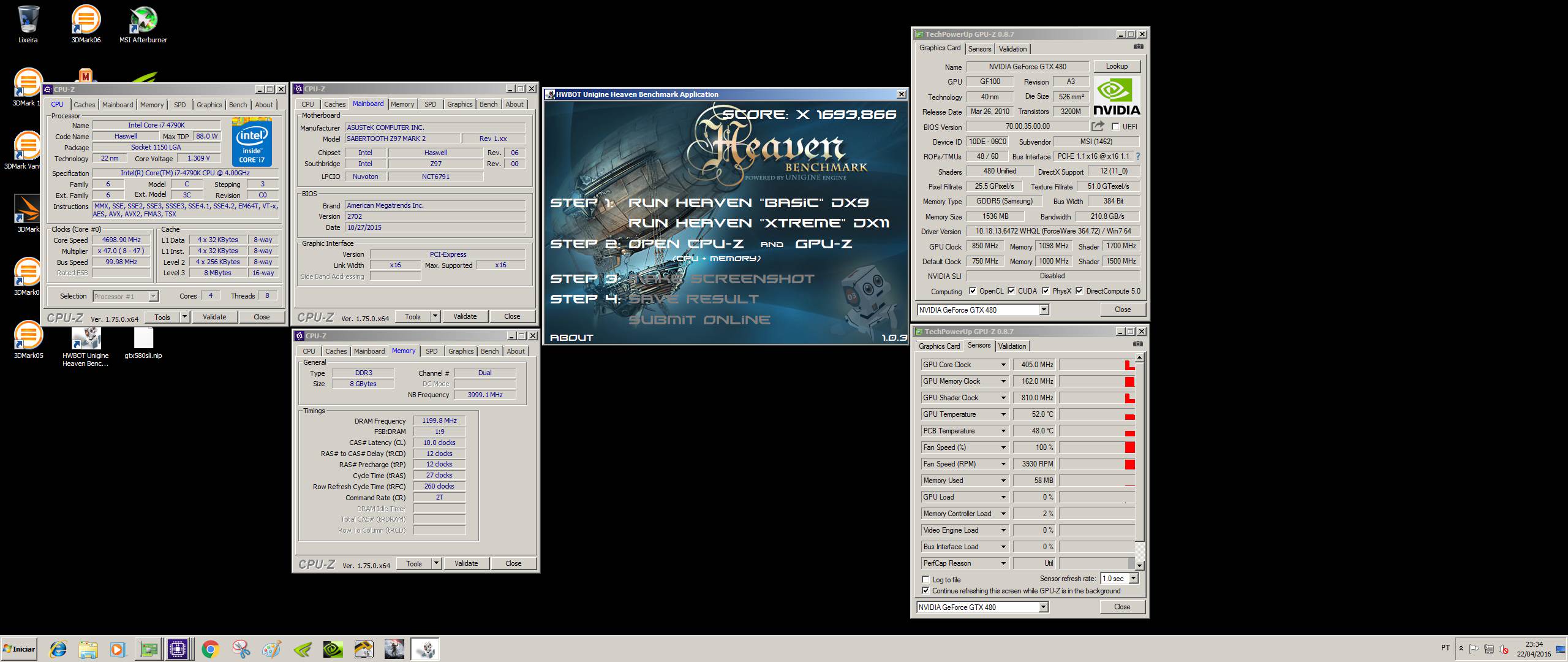Screen dimensions: 1568x662
Task: Open Paint from the taskbar
Action: 271,649
